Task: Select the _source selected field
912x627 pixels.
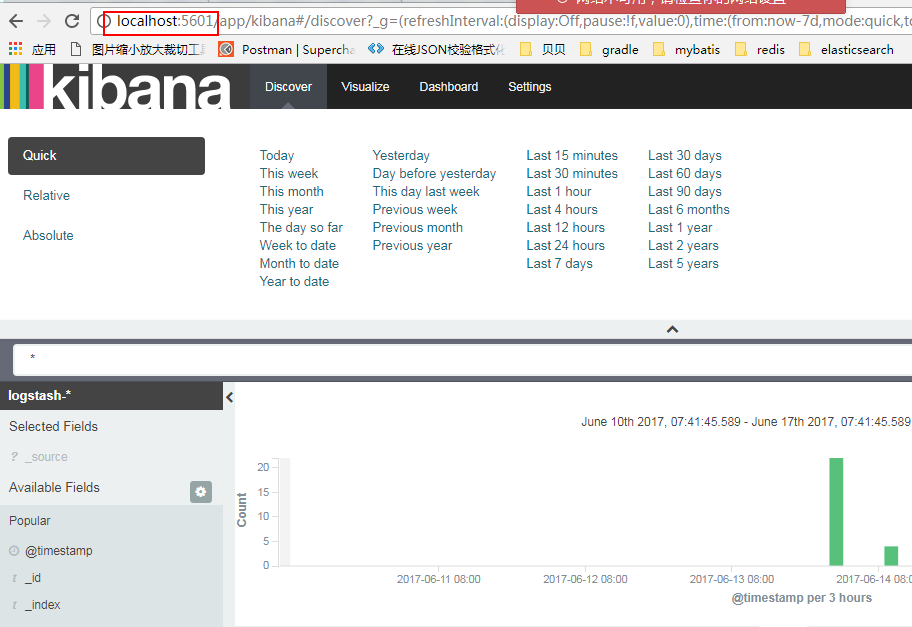Action: (x=46, y=457)
